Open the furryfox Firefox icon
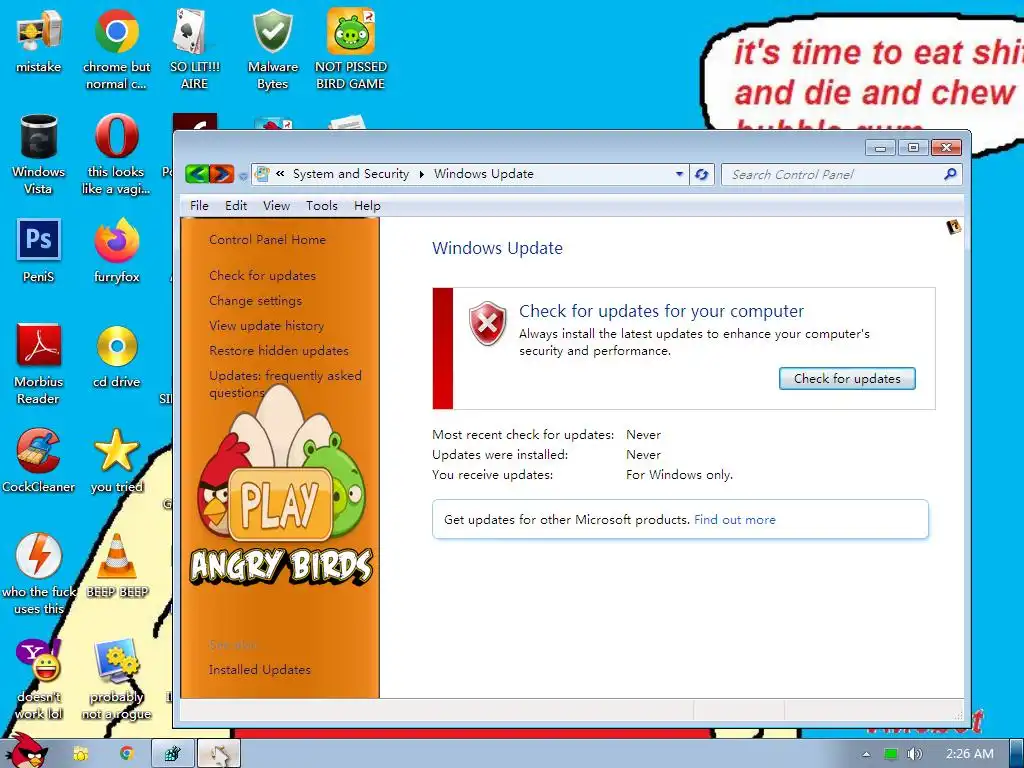1024x768 pixels. 116,251
